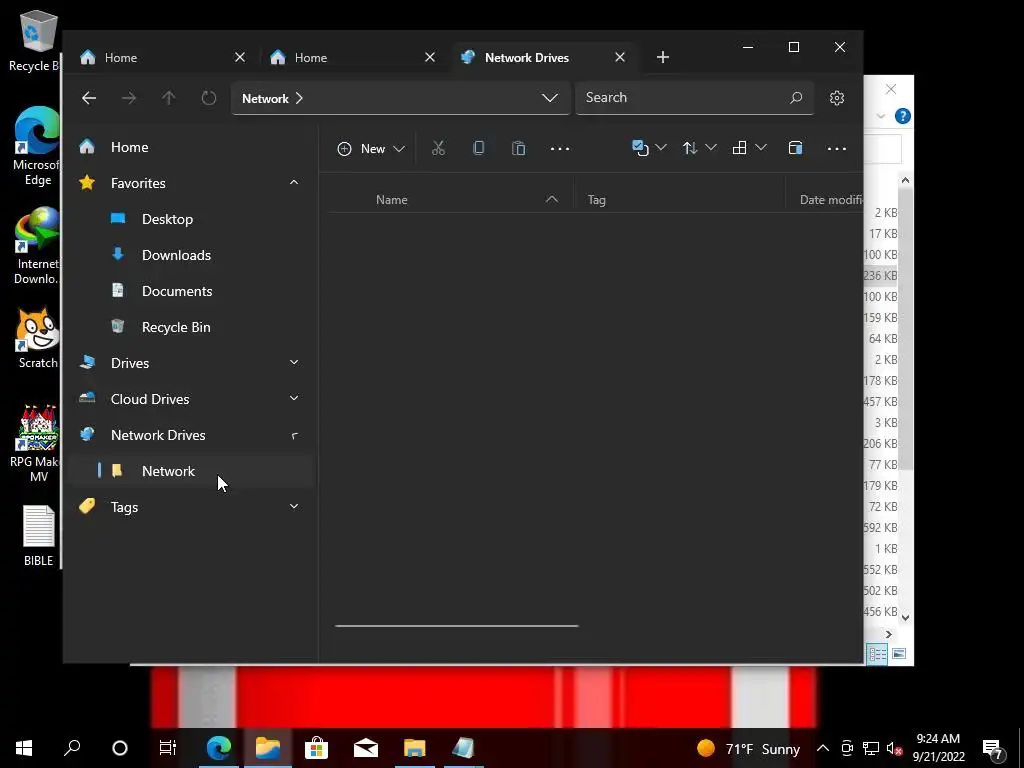Click background window's vertical scrollbar thumb
This screenshot has width=1024, height=768.
coord(905,330)
